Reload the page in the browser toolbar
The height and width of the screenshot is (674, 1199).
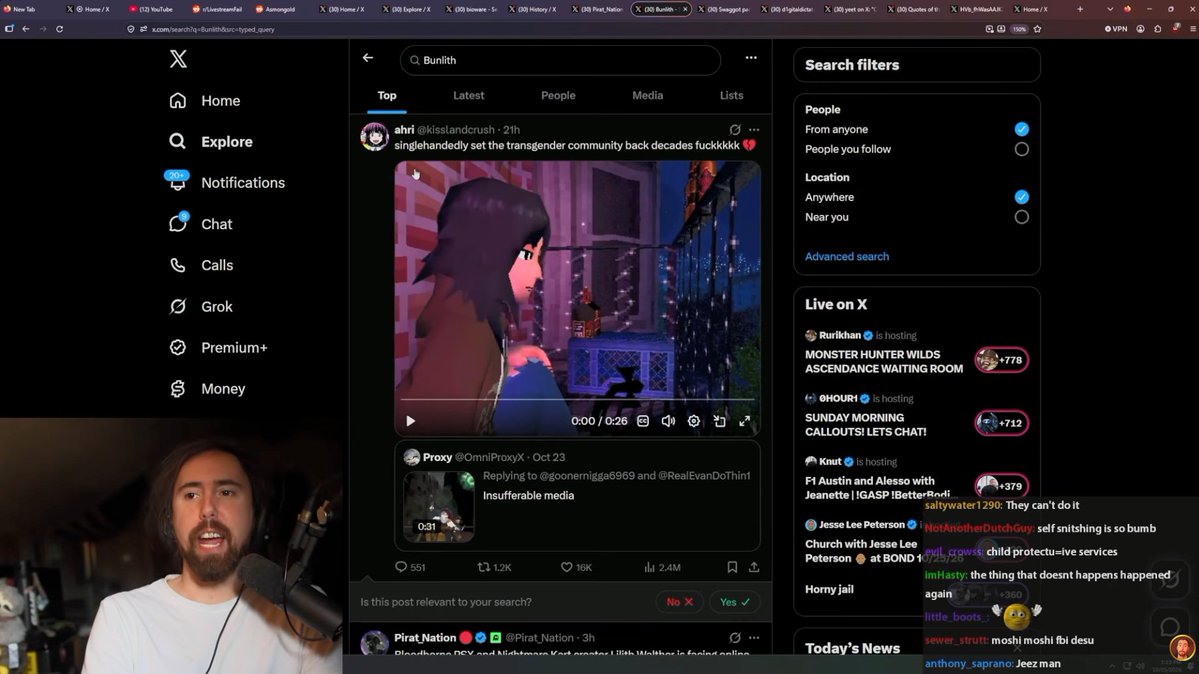(60, 29)
